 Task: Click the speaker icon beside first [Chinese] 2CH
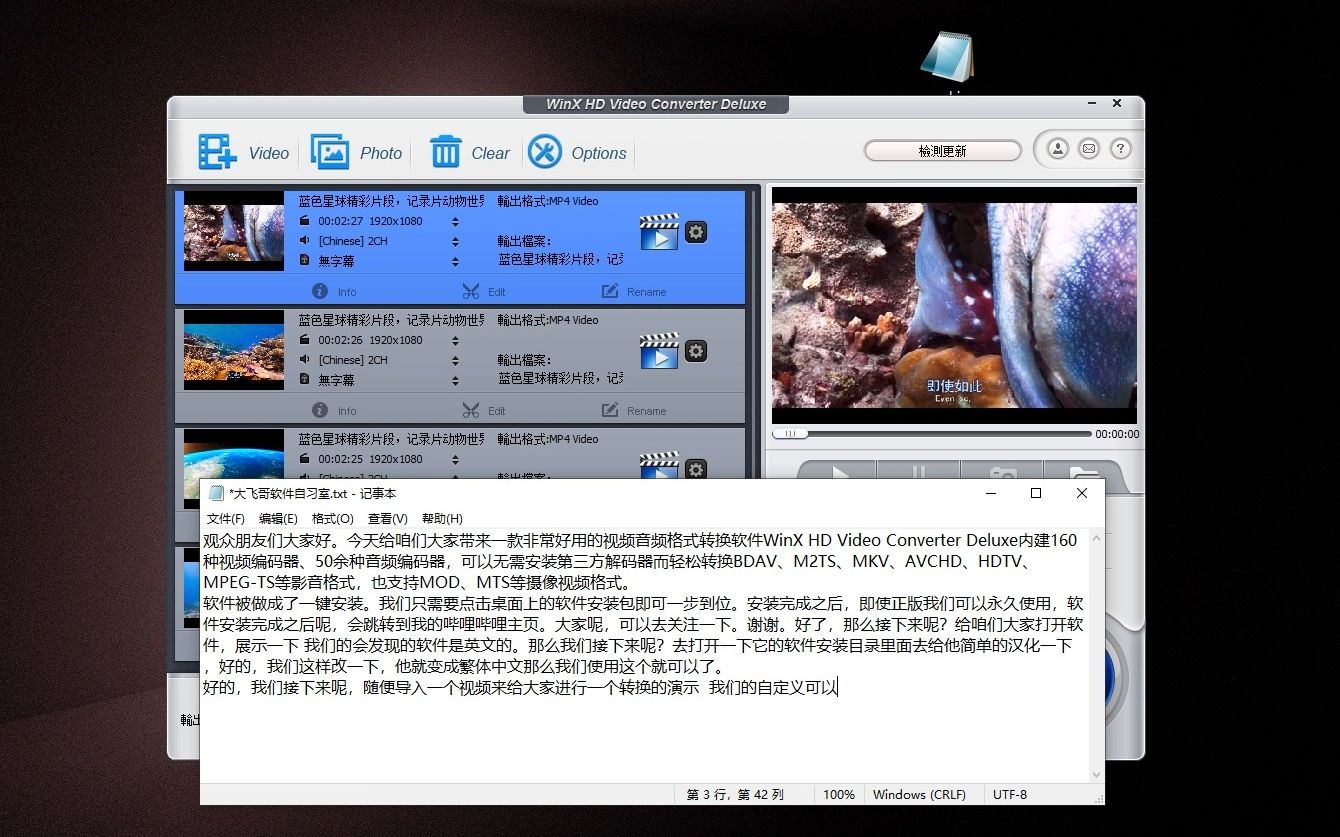coord(305,241)
